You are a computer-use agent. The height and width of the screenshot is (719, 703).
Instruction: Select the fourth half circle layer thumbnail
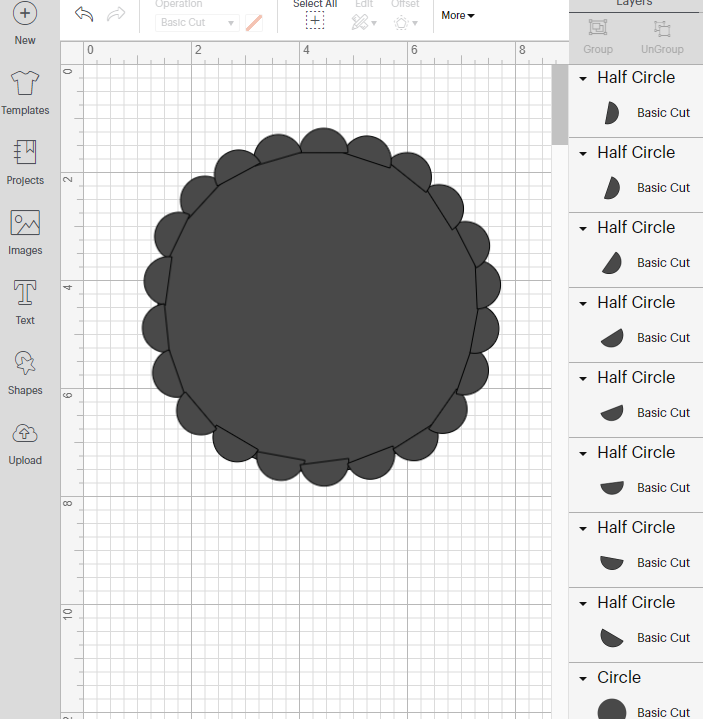[x=612, y=338]
